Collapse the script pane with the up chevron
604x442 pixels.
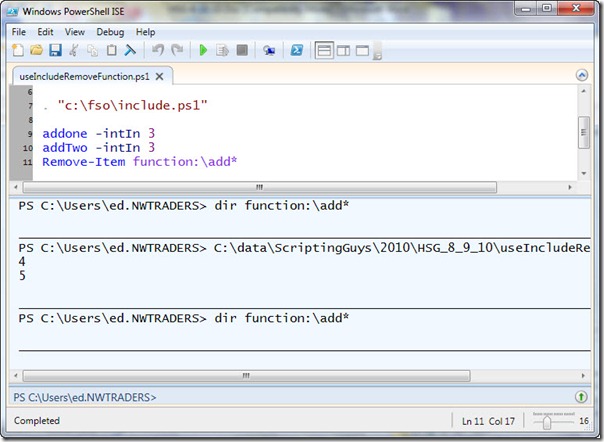582,75
